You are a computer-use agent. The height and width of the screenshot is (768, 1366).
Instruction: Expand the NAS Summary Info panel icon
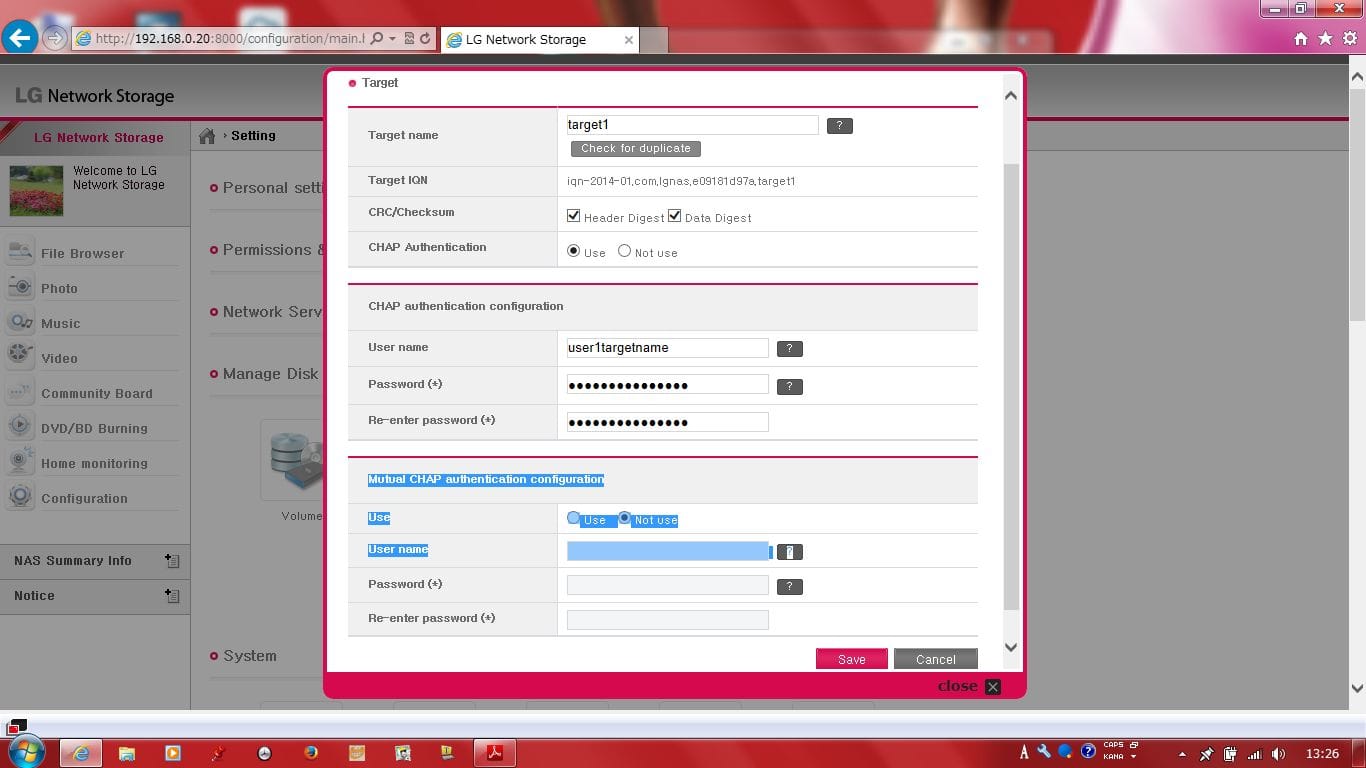[x=172, y=561]
